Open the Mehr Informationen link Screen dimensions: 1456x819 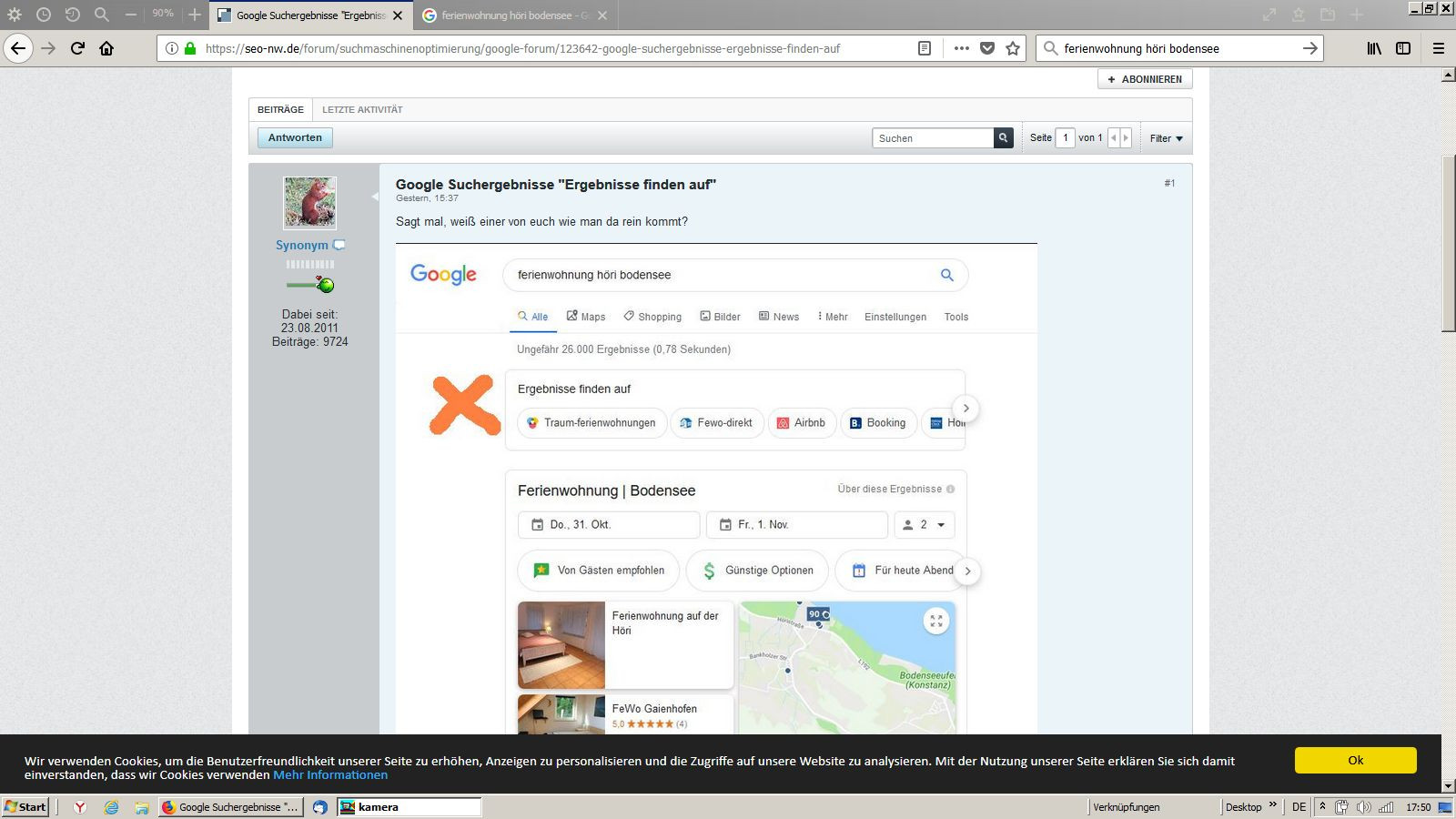(x=330, y=775)
